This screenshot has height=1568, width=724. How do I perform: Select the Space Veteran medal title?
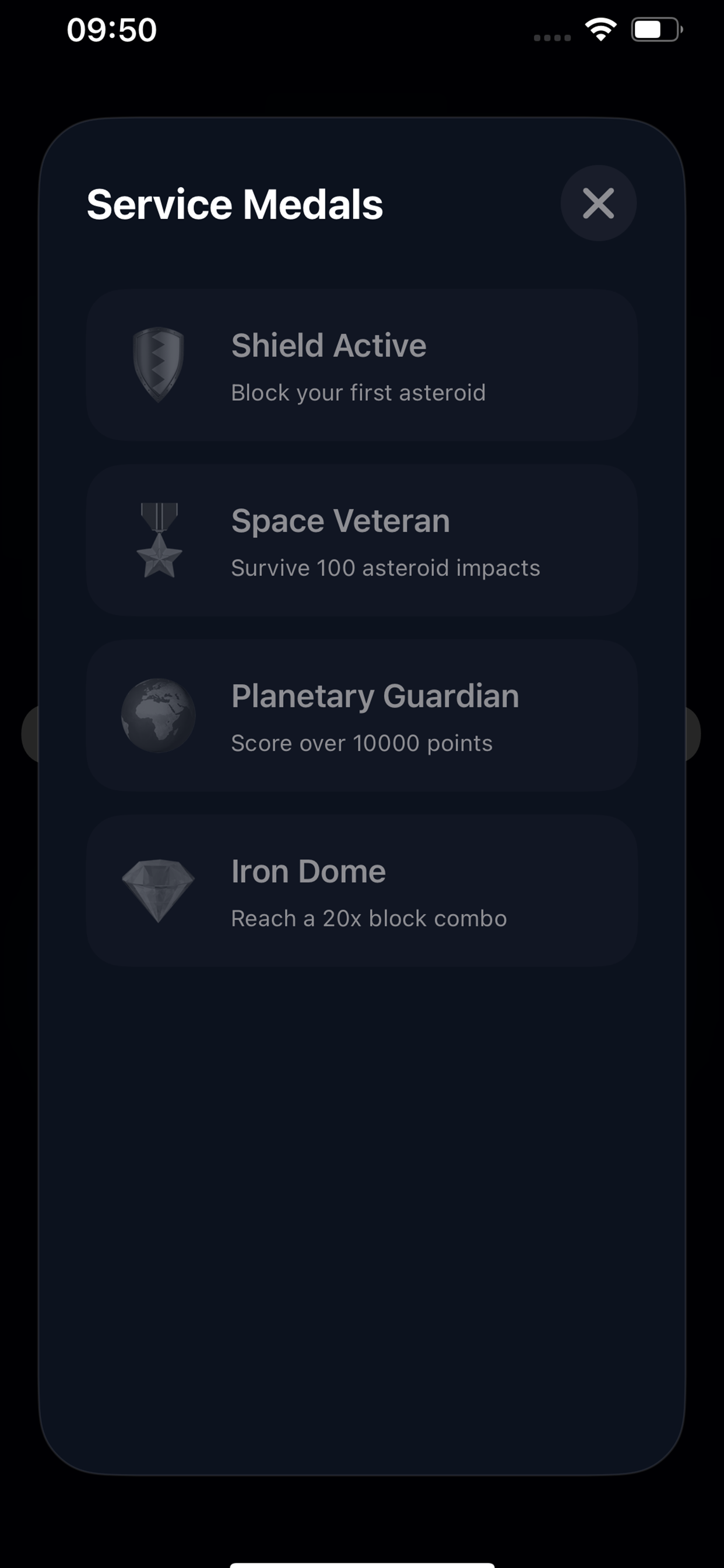pyautogui.click(x=340, y=521)
